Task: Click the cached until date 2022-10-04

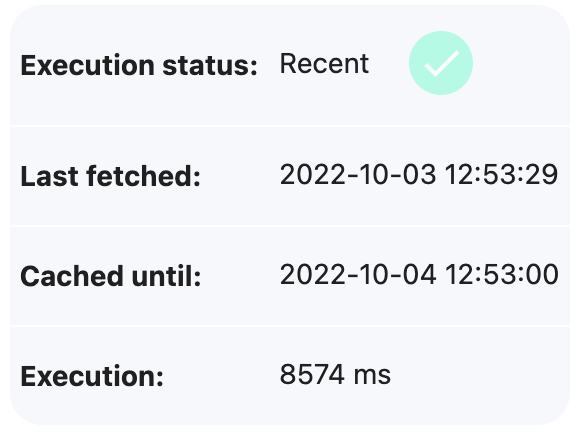Action: (x=358, y=274)
